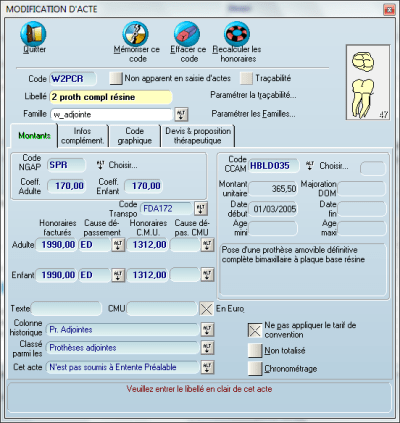Click the Choisir icon next to CCAM code
400x423 pixels.
pos(310,166)
